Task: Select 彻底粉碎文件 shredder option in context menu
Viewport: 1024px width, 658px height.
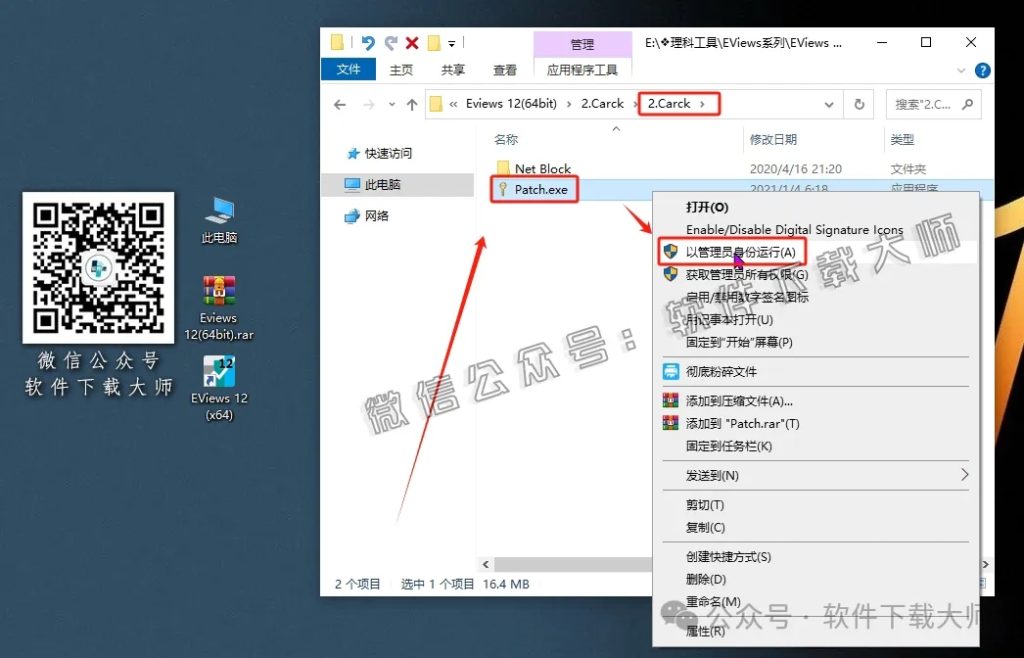Action: [x=760, y=370]
